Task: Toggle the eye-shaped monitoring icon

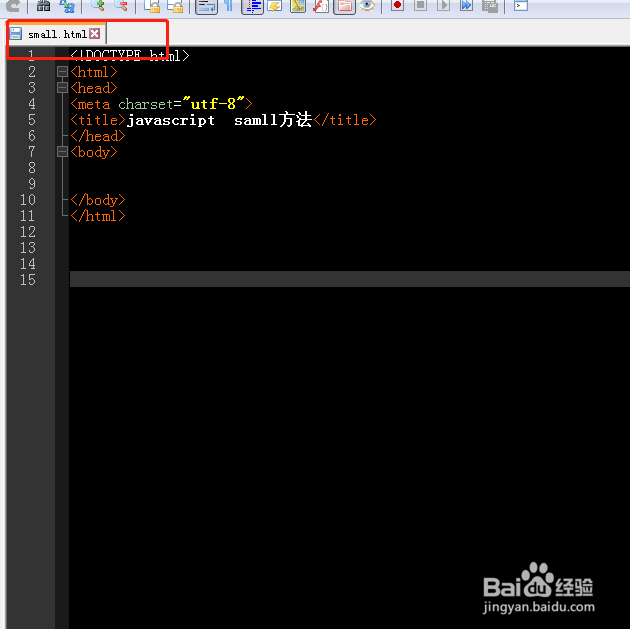Action: 367,5
